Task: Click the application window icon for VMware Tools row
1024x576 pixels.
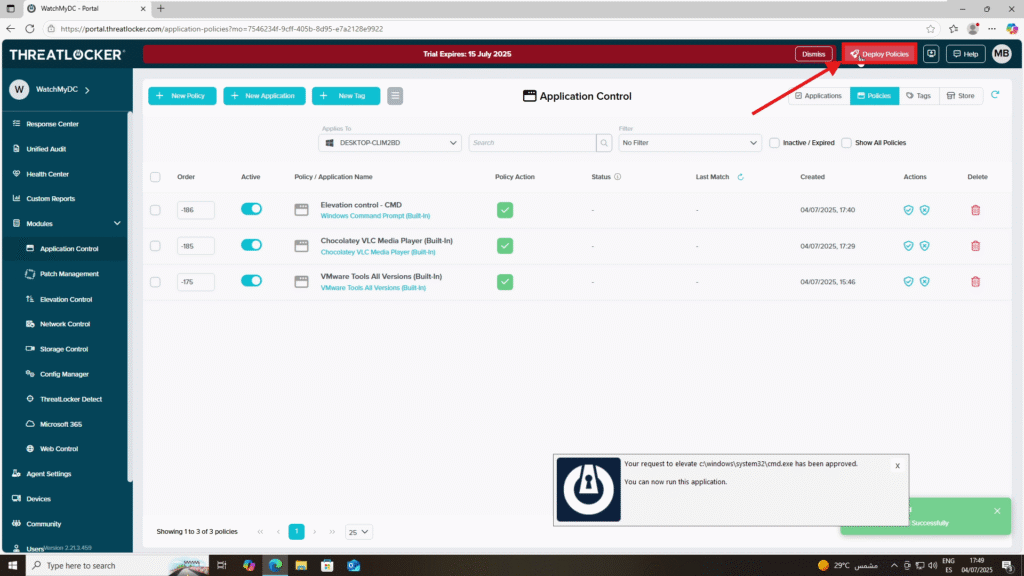Action: [301, 281]
